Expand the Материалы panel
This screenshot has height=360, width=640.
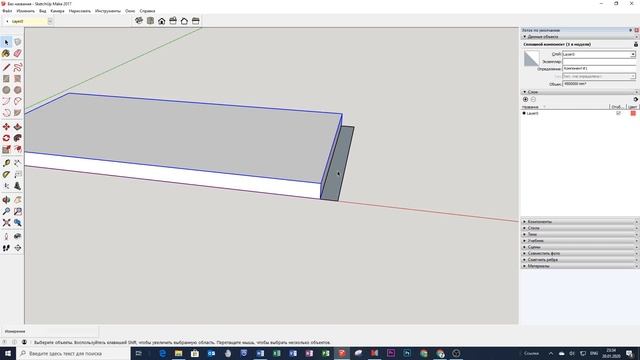[579, 266]
